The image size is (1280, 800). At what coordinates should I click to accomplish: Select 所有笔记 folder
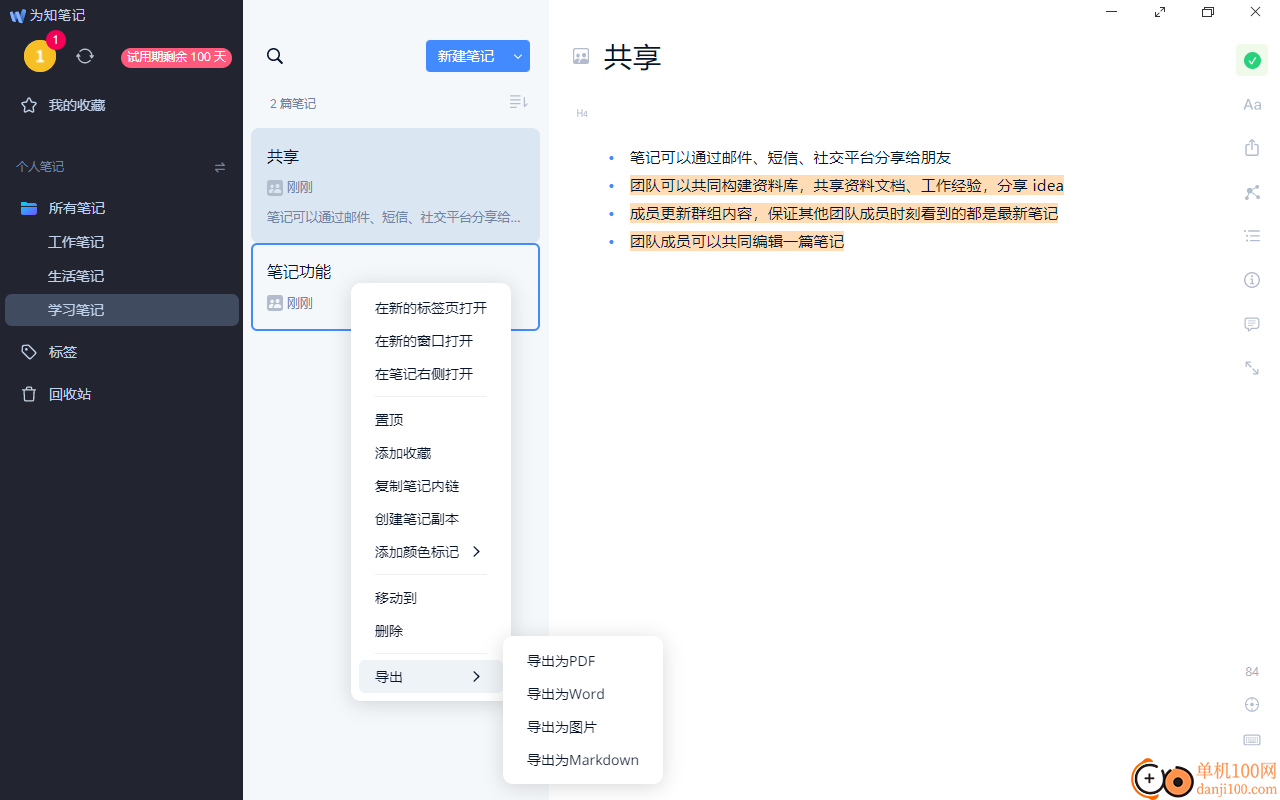point(121,208)
